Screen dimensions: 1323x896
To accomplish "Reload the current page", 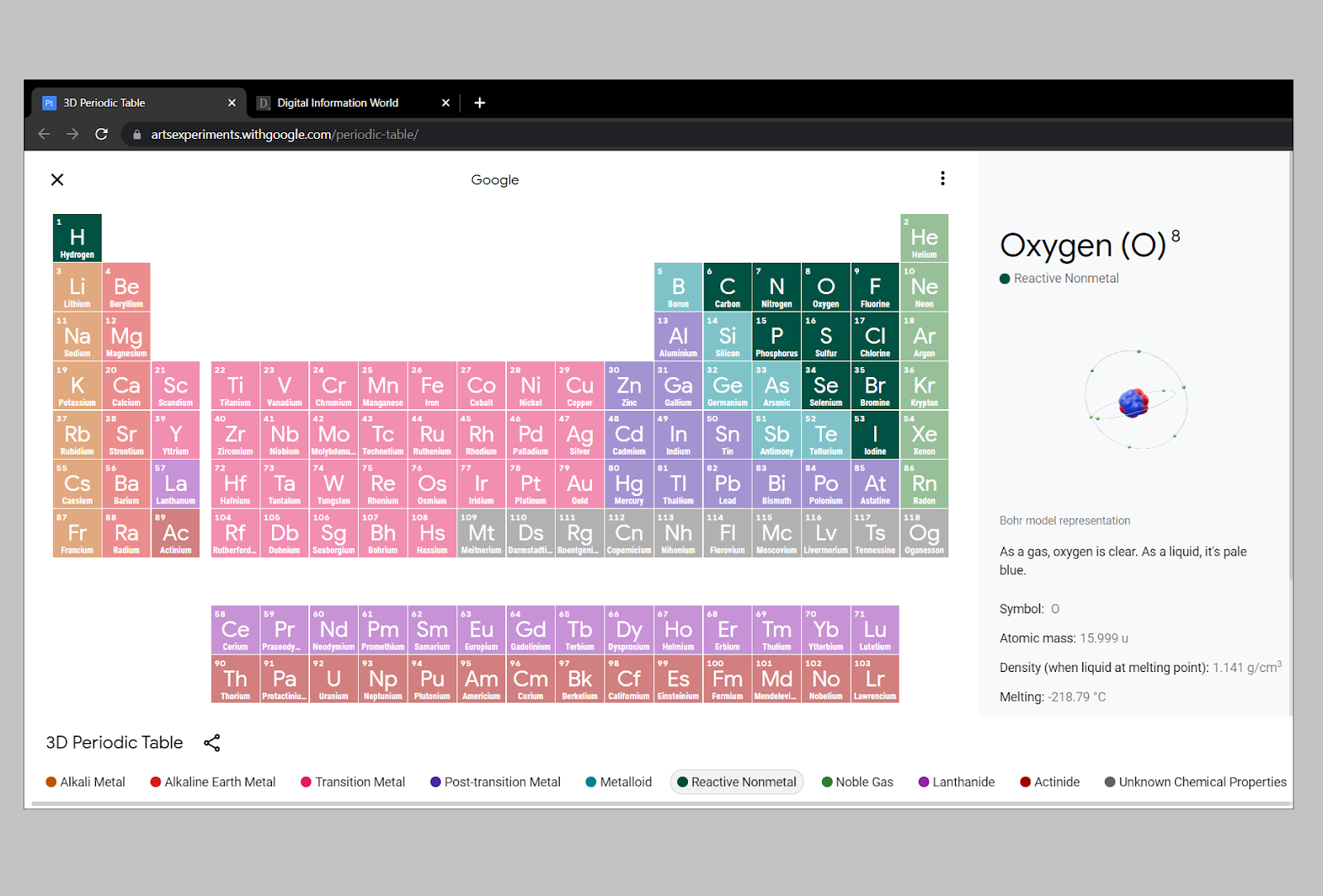I will coord(102,134).
